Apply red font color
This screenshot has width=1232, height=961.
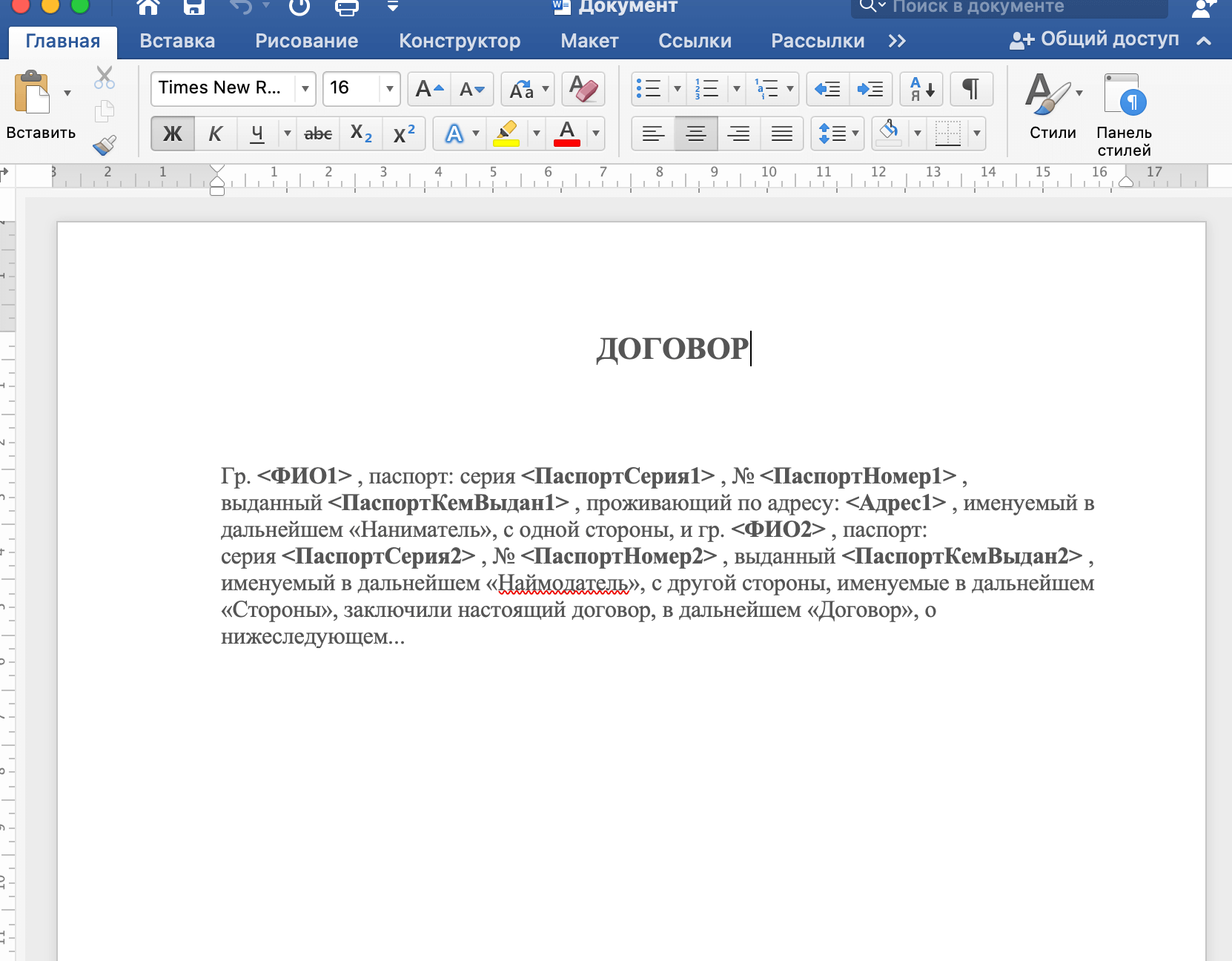click(567, 133)
